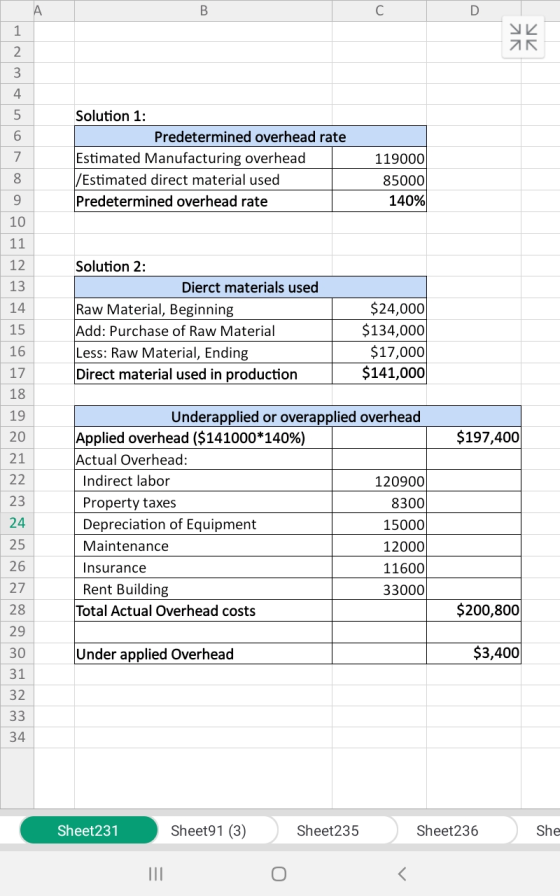Select the $197,400 cell
This screenshot has height=896, width=560.
pos(474,438)
